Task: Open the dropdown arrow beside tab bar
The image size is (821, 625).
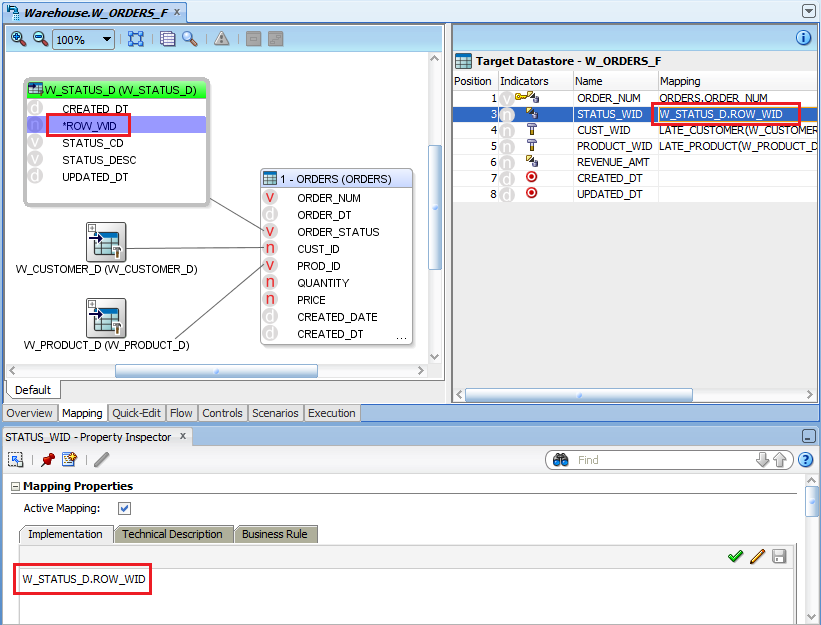Action: 808,10
